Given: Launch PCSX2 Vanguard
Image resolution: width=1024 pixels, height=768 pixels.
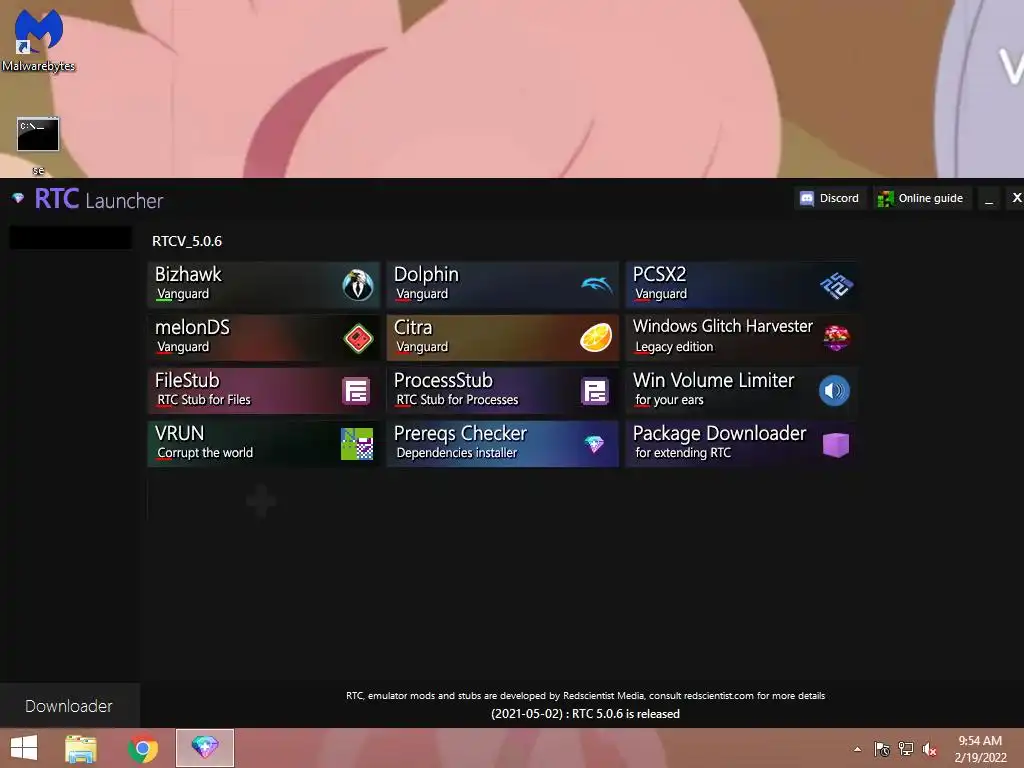Looking at the screenshot, I should (x=742, y=285).
